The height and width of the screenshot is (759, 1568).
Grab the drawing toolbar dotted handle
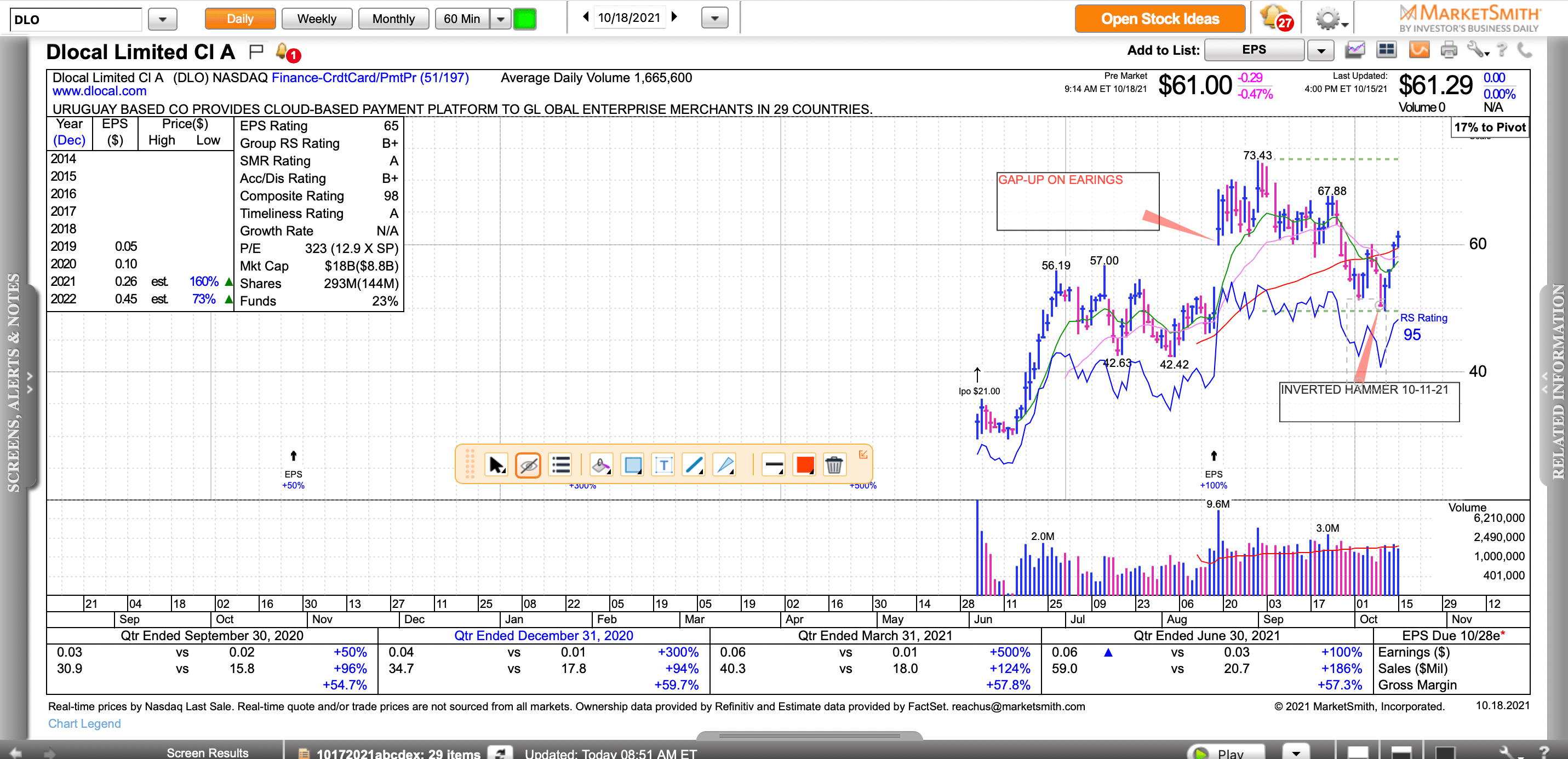[470, 464]
